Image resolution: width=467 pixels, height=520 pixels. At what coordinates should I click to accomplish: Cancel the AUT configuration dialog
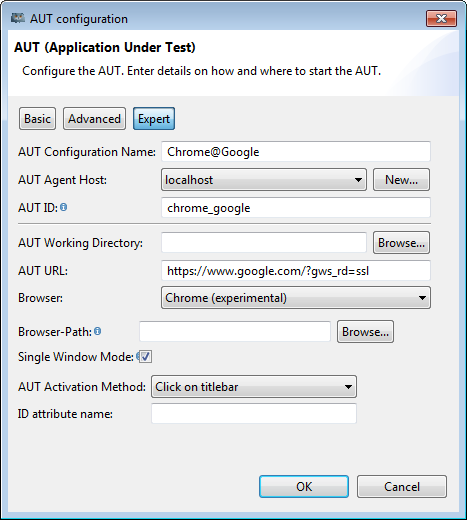pyautogui.click(x=402, y=487)
